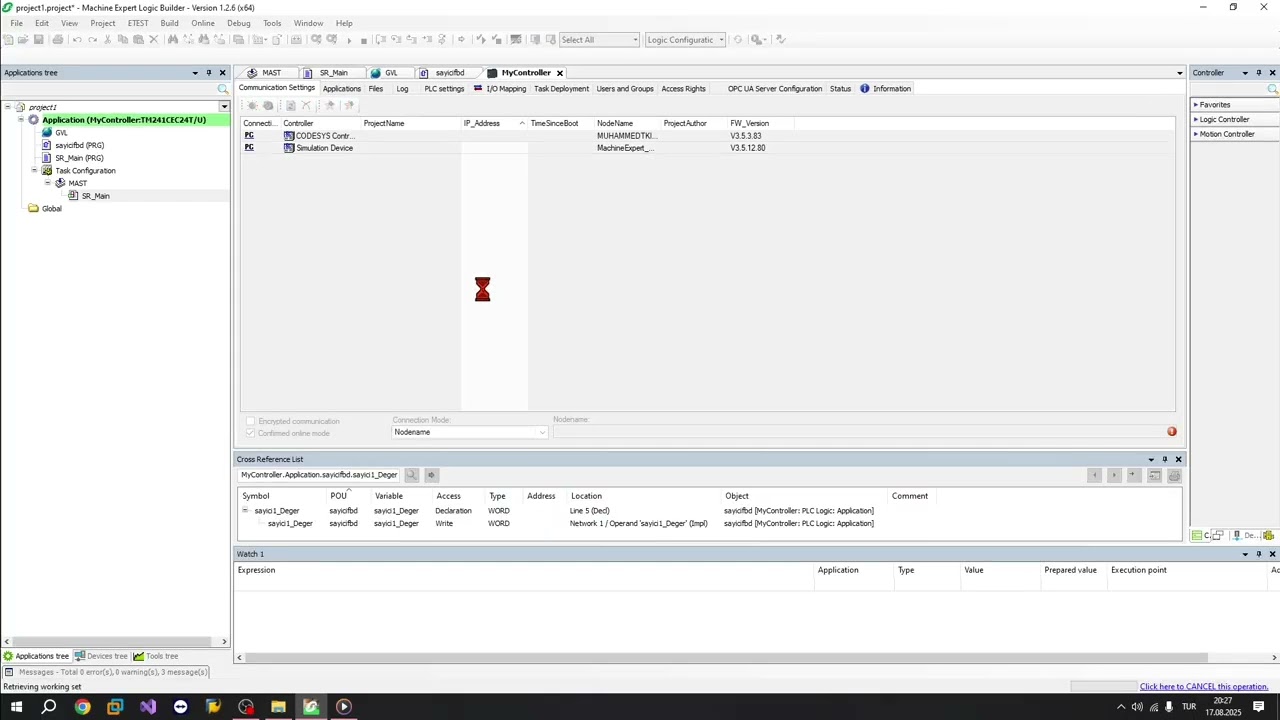The width and height of the screenshot is (1280, 720).
Task: Click the Application gear icon in the tree
Action: tap(33, 120)
